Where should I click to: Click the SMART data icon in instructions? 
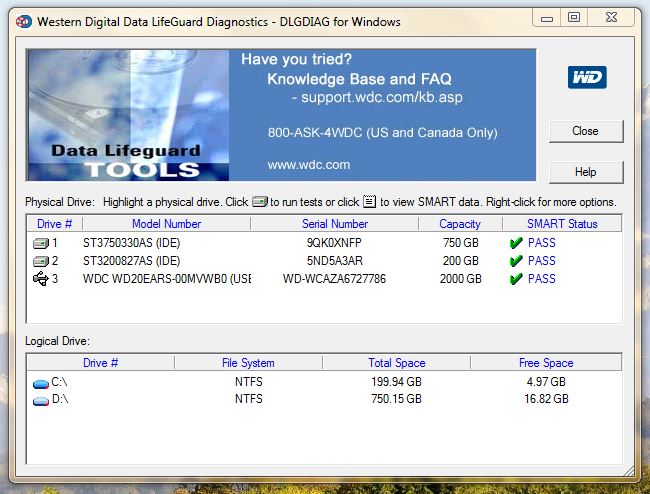point(369,201)
